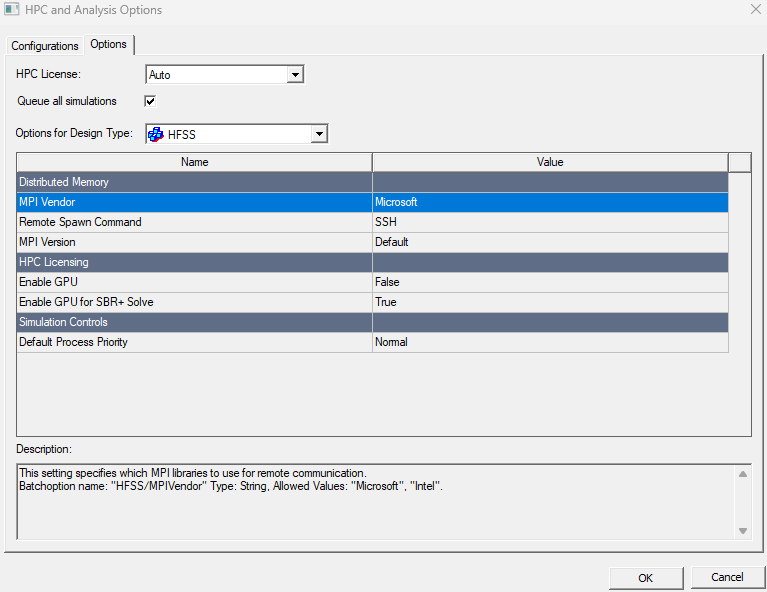Select the MPI Version row
Image resolution: width=767 pixels, height=592 pixels.
(194, 242)
